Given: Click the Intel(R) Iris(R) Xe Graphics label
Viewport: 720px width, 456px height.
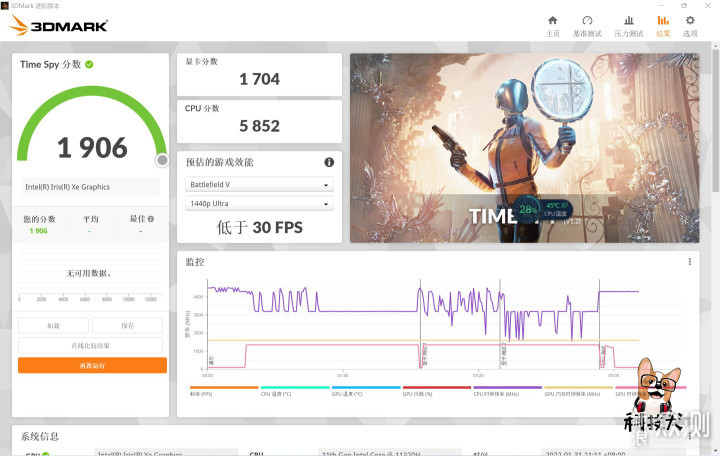Looking at the screenshot, I should point(68,187).
